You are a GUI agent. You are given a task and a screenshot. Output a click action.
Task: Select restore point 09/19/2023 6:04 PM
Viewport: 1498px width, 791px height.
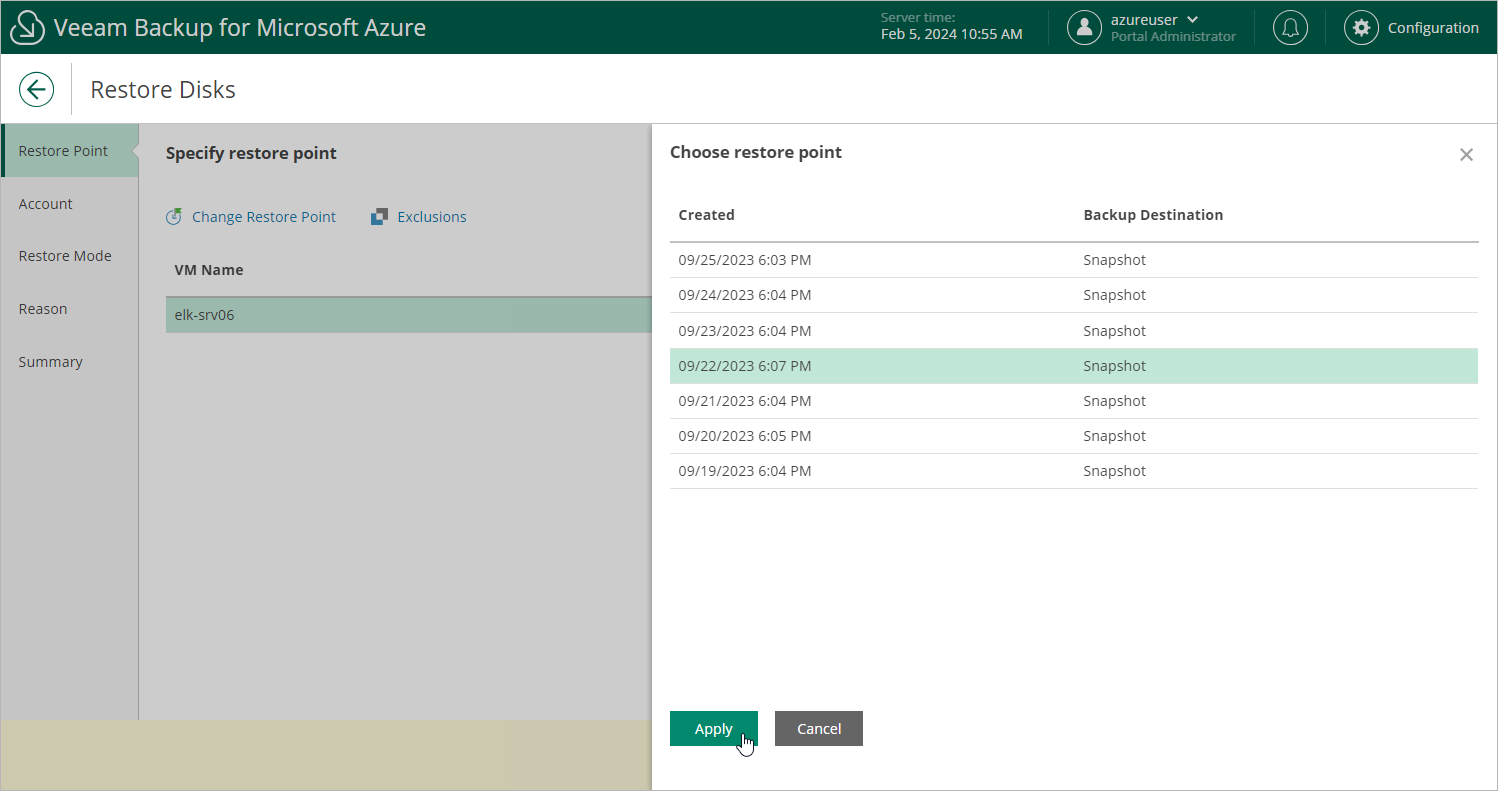1074,471
